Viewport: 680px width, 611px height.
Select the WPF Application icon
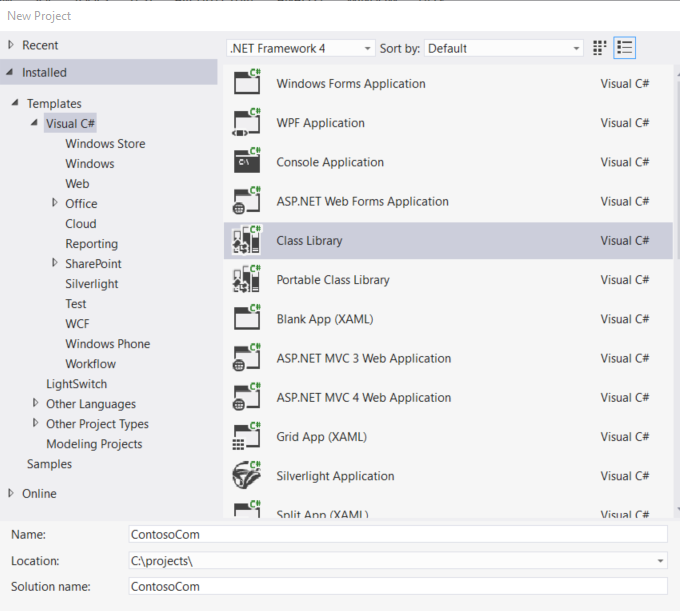(246, 123)
